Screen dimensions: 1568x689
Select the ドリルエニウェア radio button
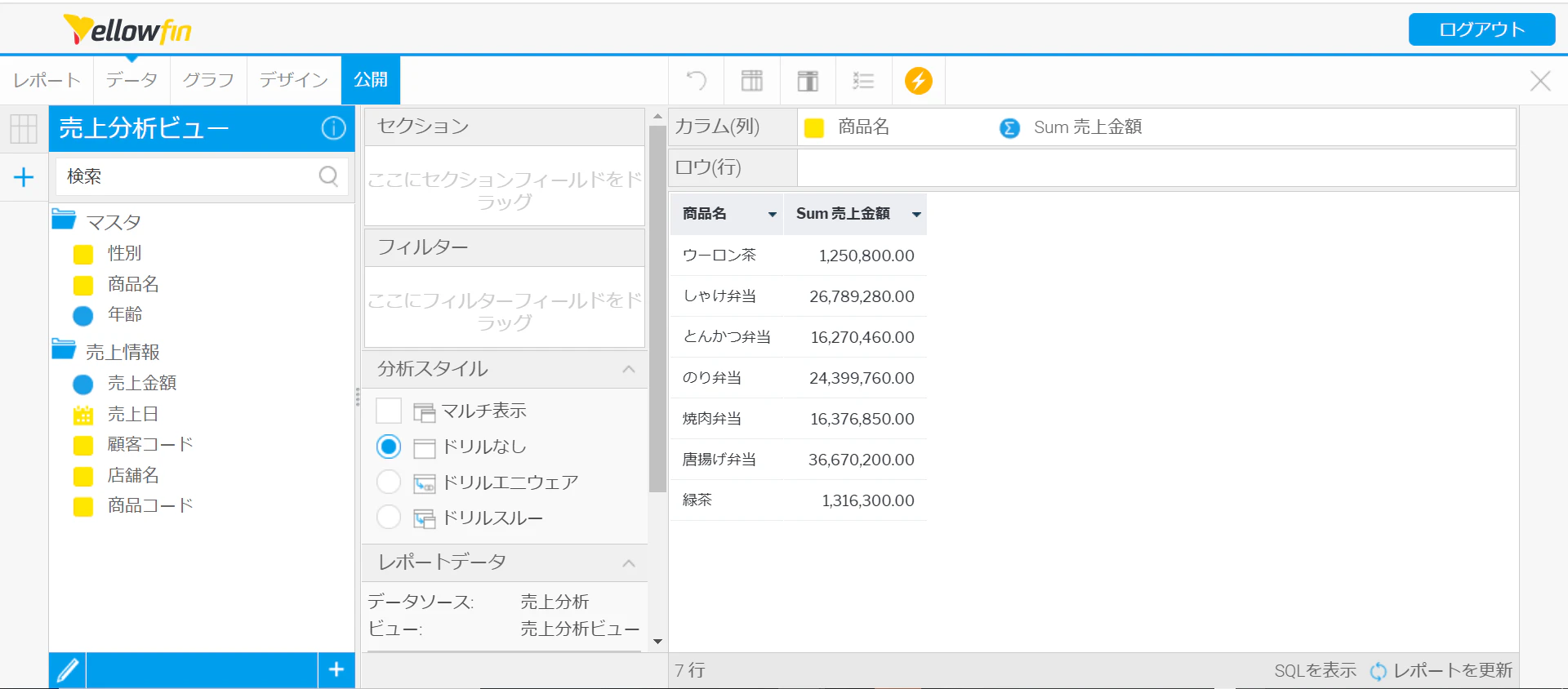(389, 482)
